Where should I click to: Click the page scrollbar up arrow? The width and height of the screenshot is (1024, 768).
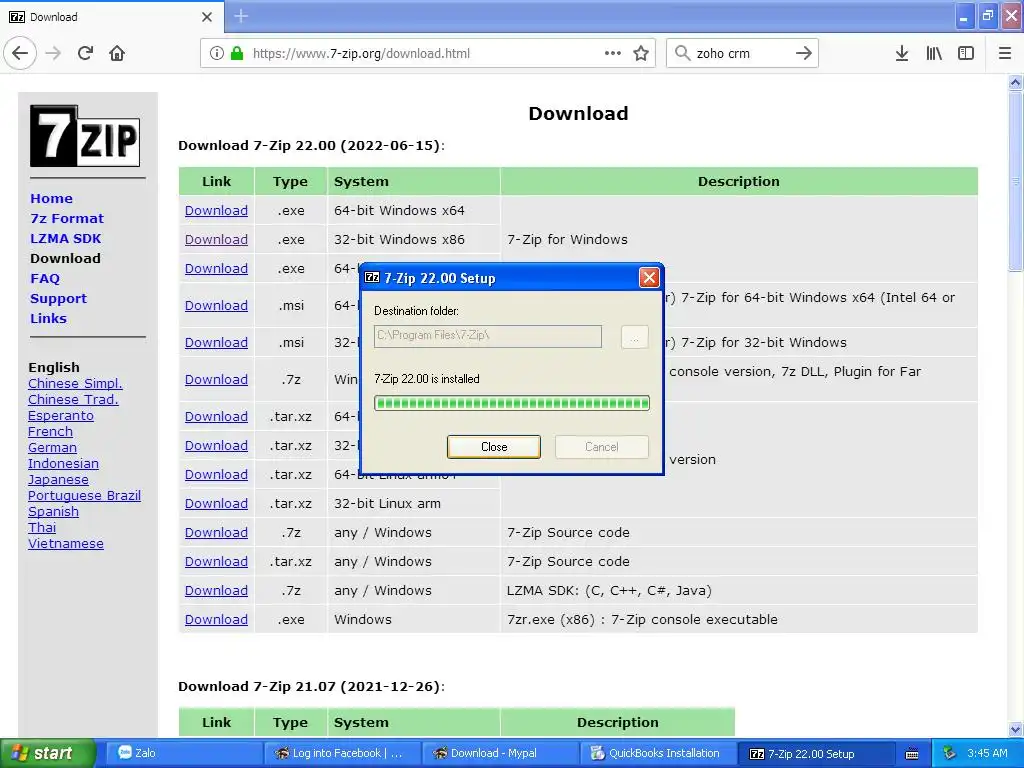pyautogui.click(x=1016, y=82)
